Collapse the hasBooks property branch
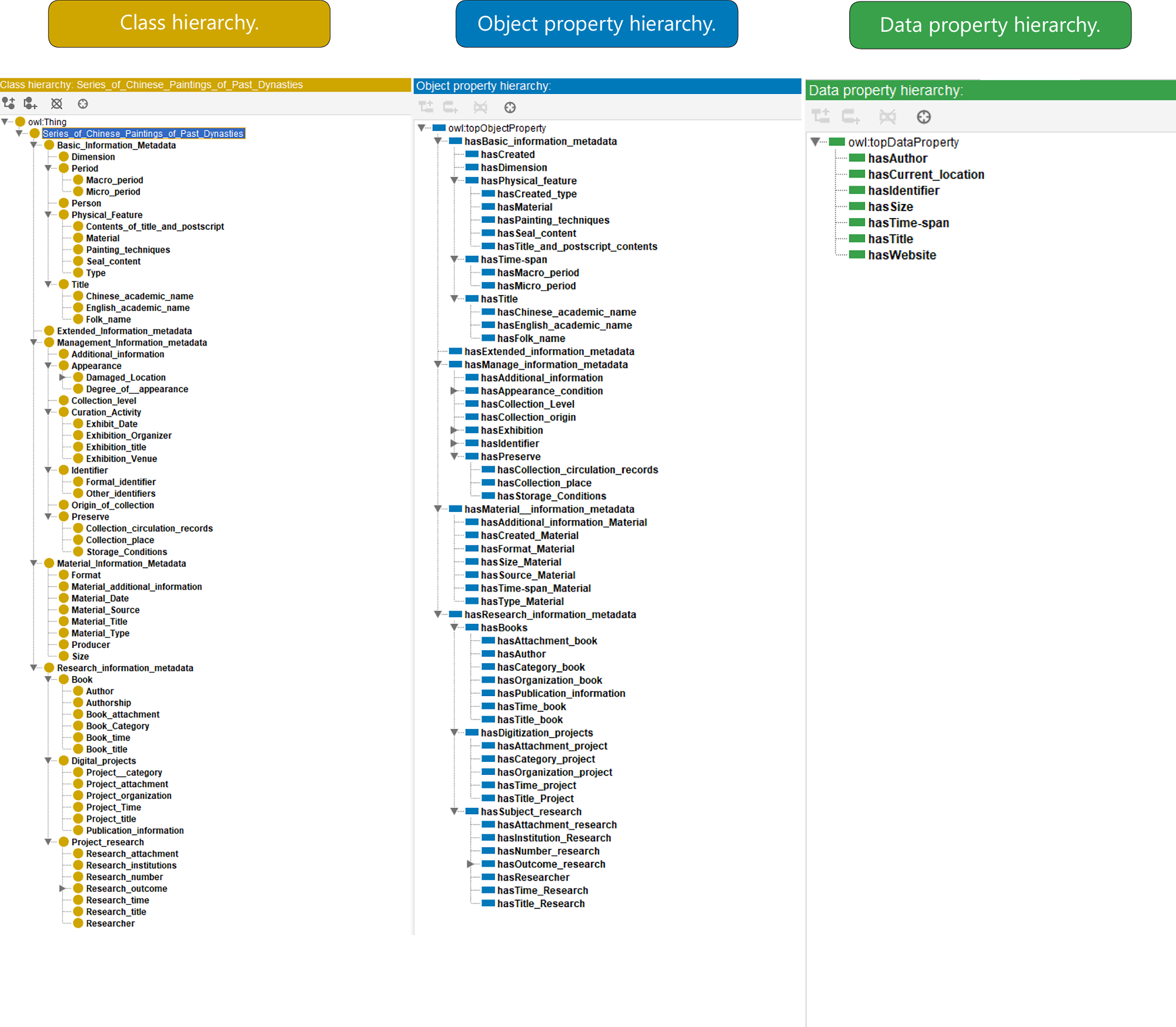The width and height of the screenshot is (1176, 1027). (454, 627)
